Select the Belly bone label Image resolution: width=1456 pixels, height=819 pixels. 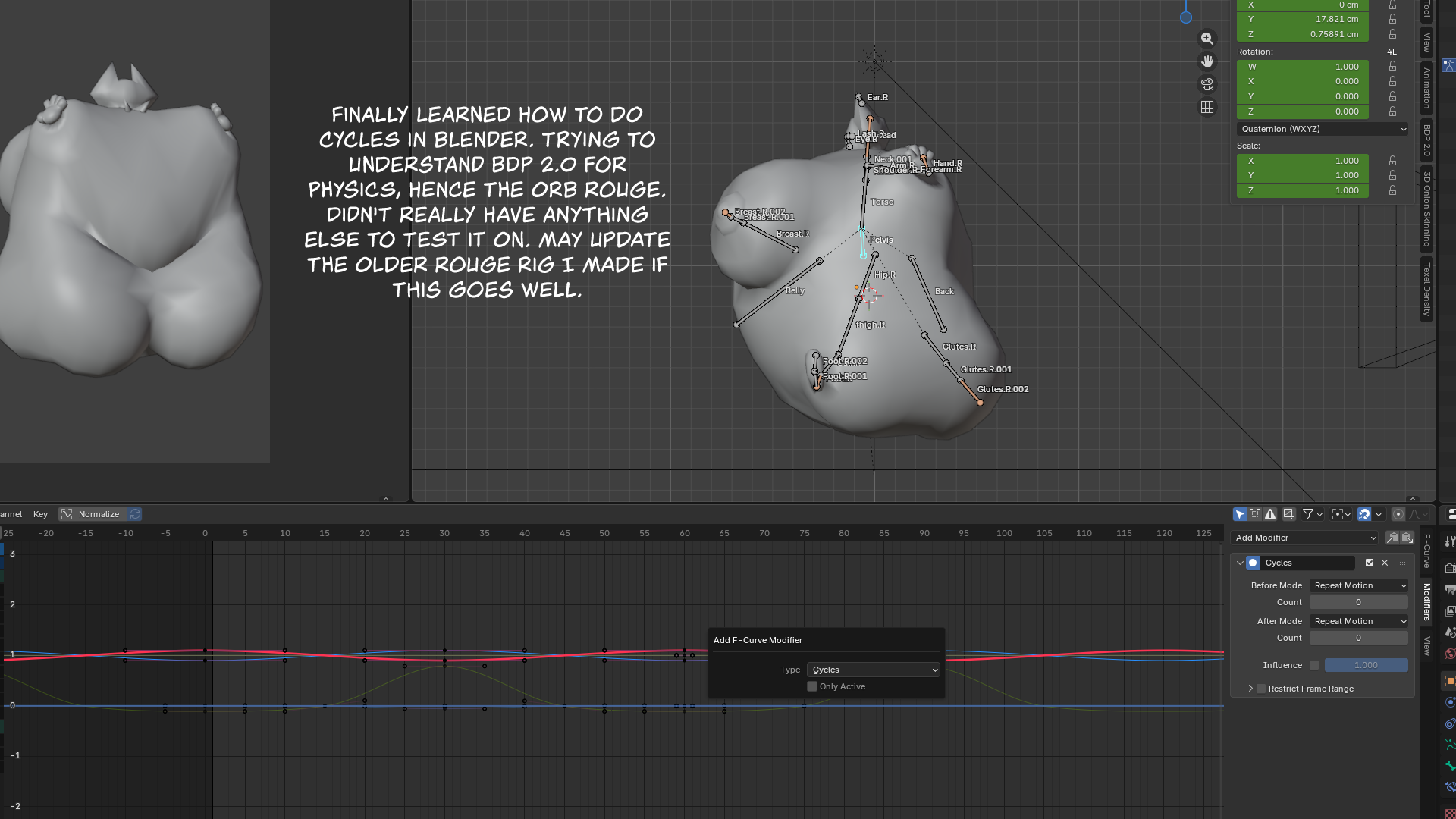coord(795,290)
